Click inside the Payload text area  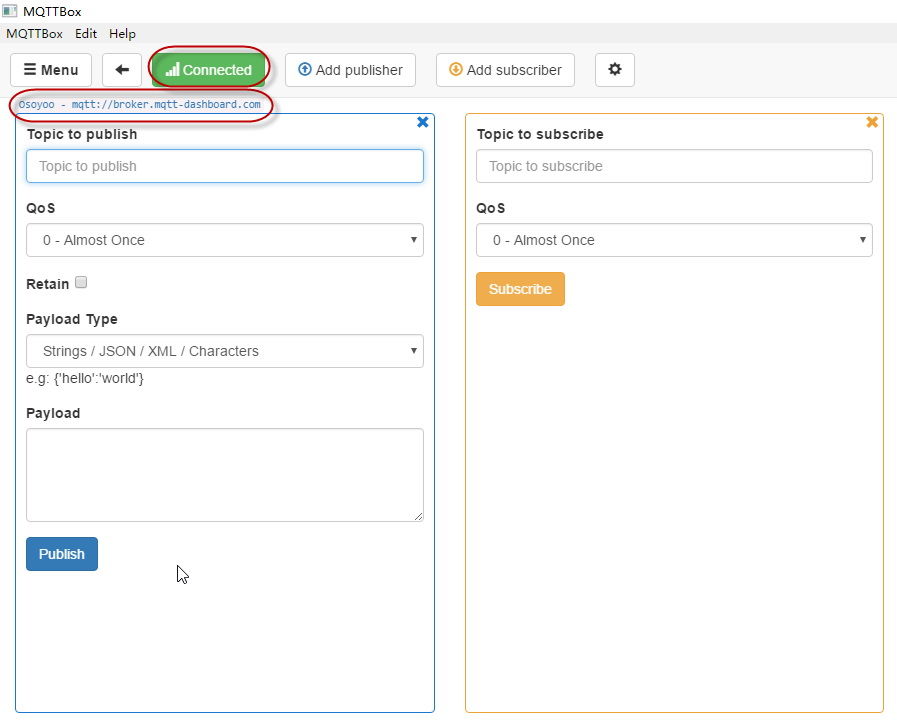click(x=225, y=475)
